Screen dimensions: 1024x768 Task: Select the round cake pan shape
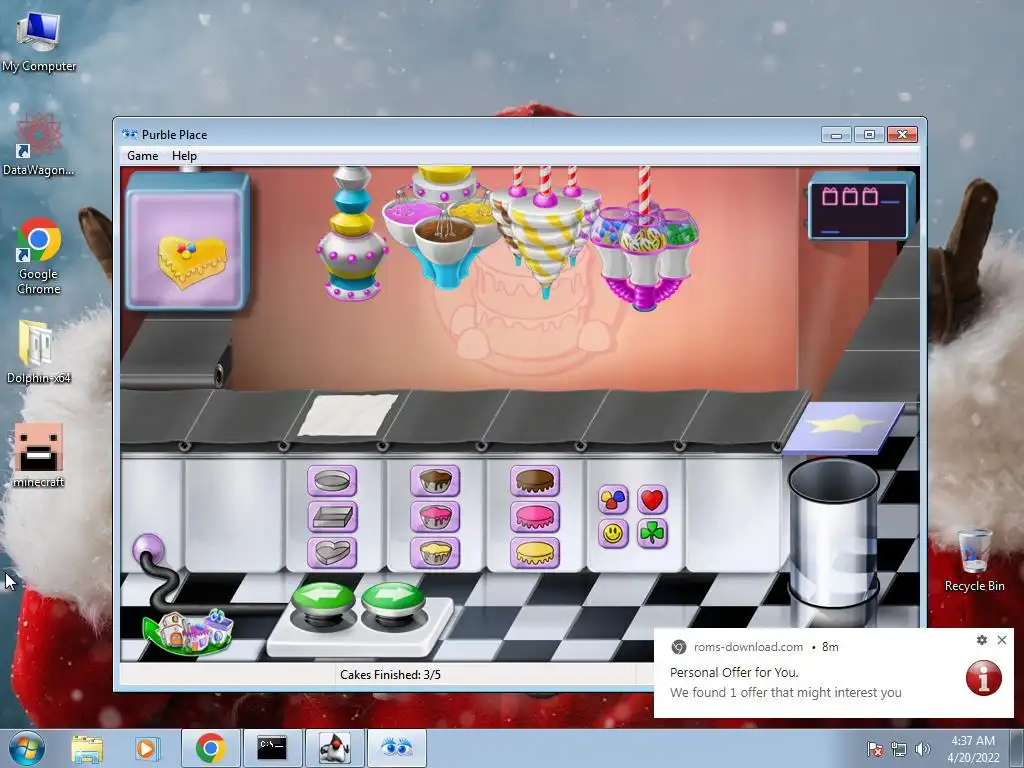point(332,481)
